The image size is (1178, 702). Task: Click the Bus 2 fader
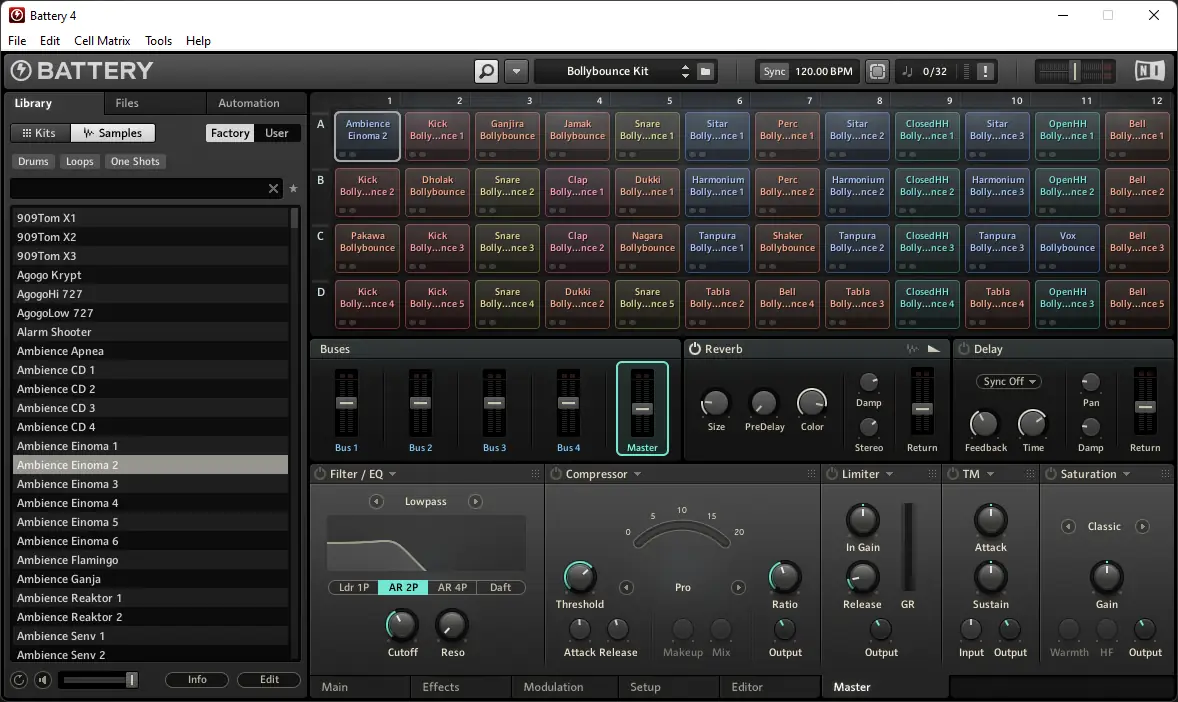(420, 403)
